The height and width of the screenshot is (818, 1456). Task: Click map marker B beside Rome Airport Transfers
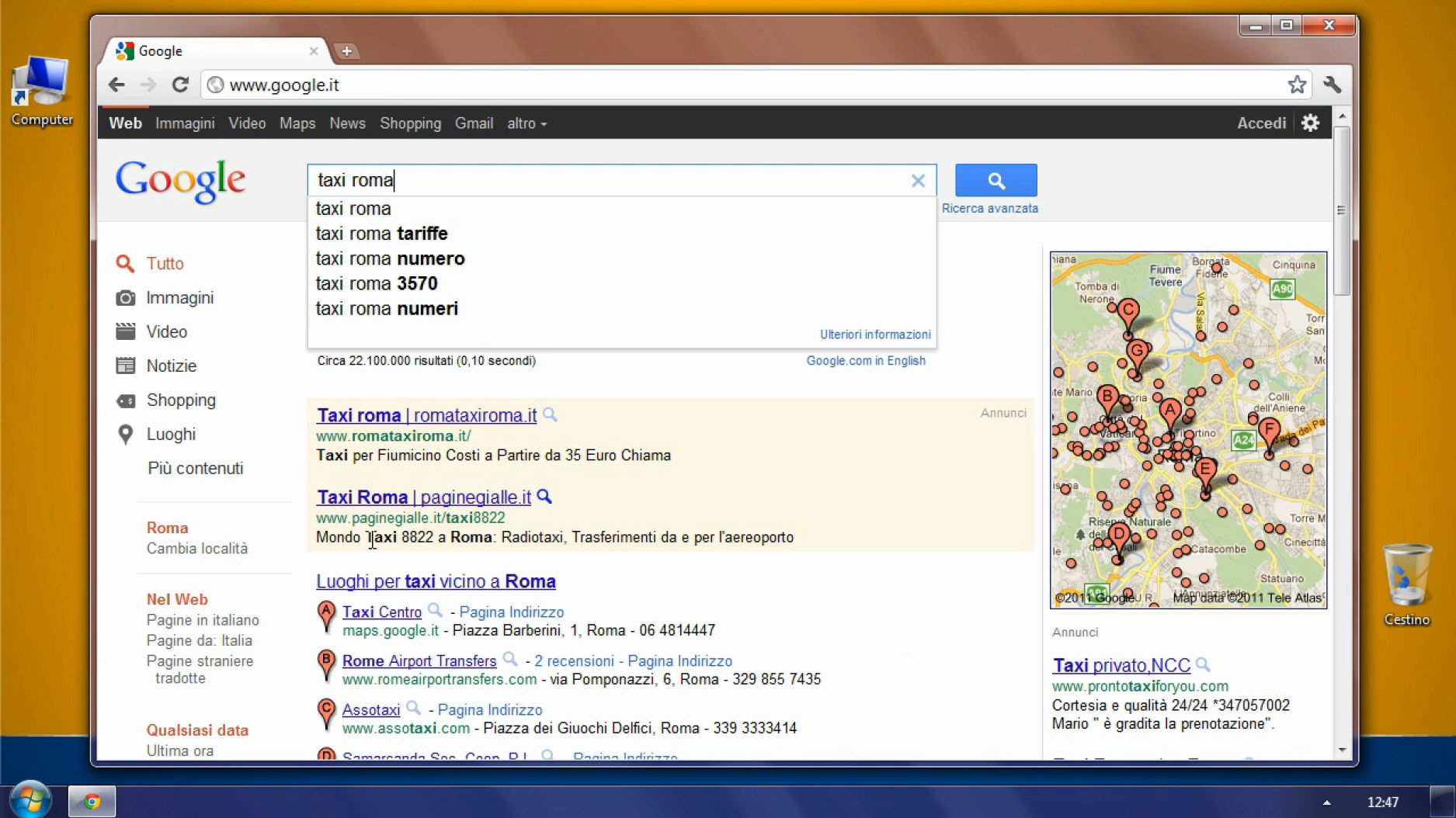326,666
